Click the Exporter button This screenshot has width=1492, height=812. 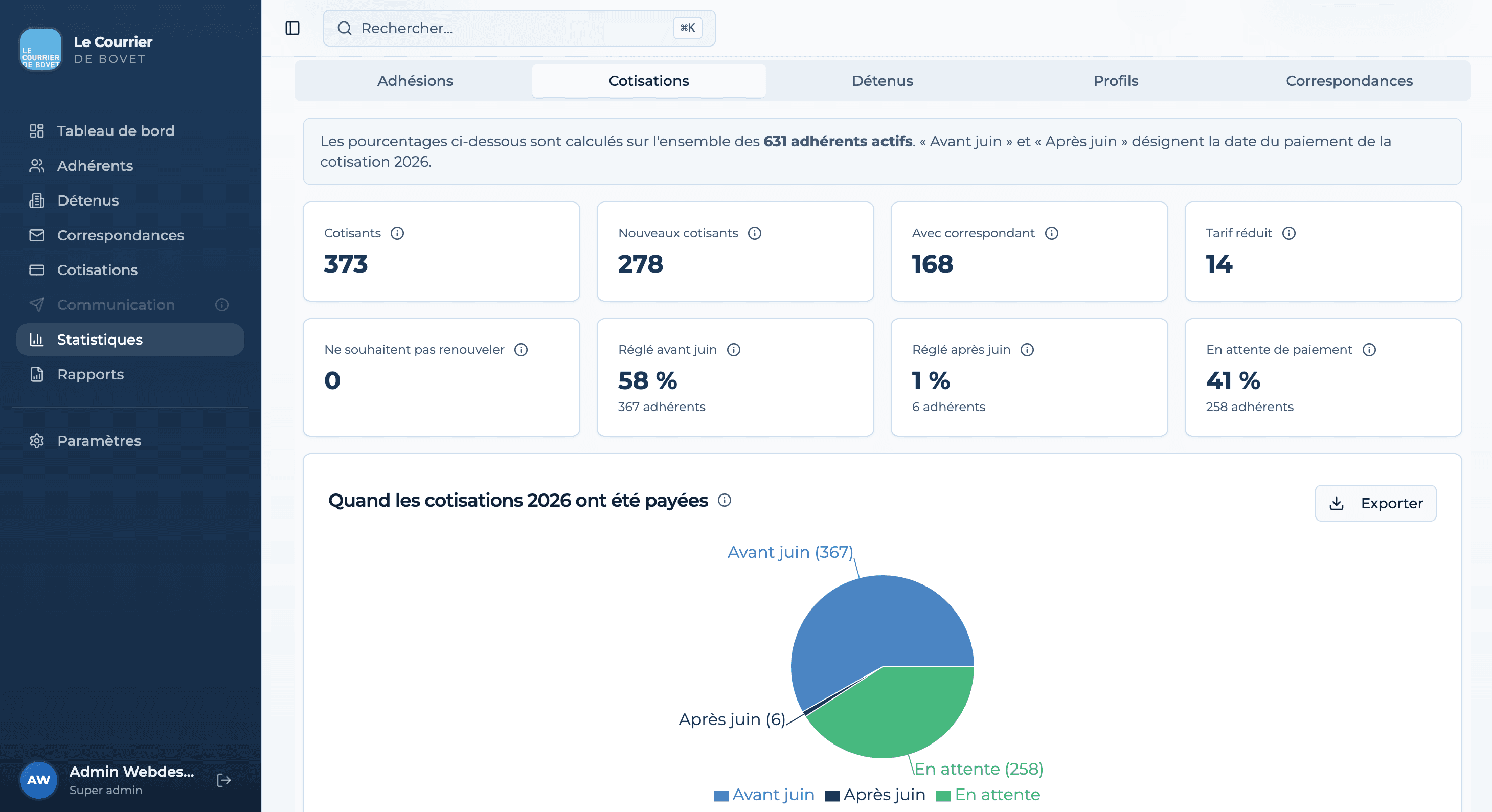(1375, 503)
